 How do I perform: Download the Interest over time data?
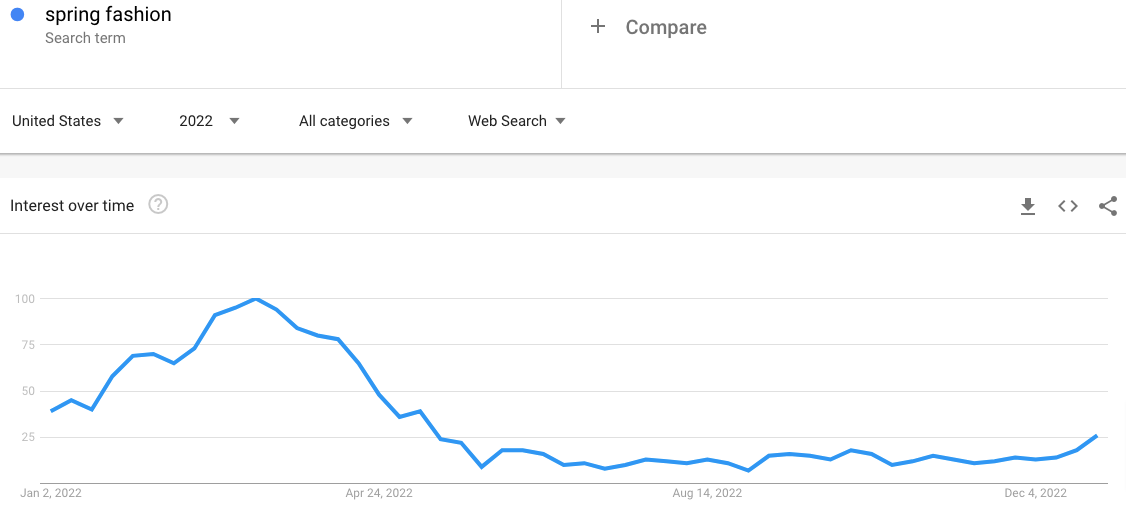[x=1027, y=206]
